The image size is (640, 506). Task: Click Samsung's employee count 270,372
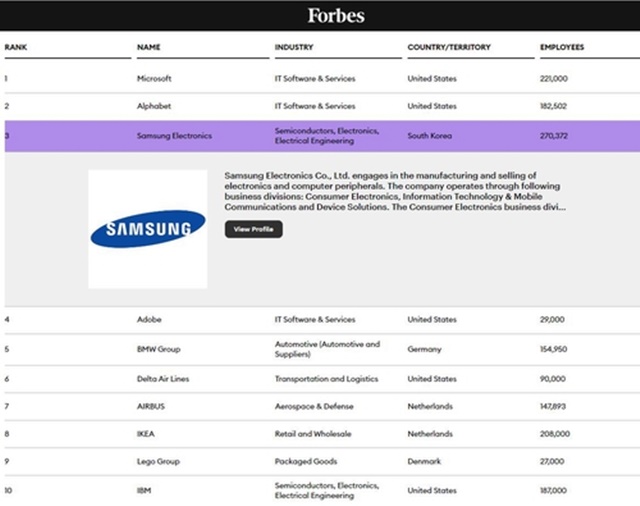pos(553,136)
